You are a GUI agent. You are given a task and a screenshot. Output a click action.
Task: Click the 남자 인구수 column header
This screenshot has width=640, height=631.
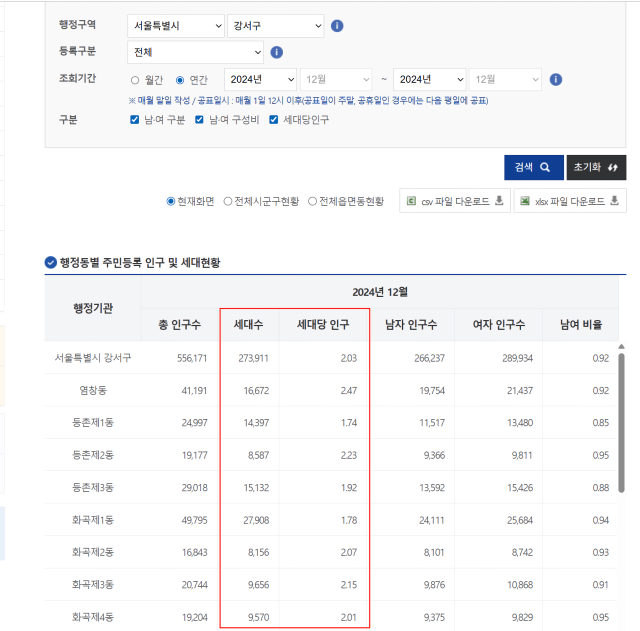click(x=411, y=325)
